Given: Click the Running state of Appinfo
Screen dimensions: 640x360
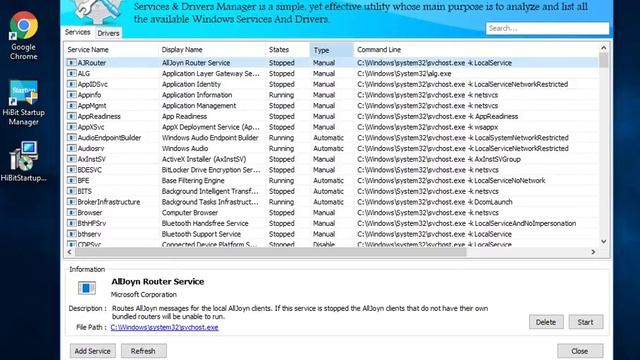Looking at the screenshot, I should (281, 95).
